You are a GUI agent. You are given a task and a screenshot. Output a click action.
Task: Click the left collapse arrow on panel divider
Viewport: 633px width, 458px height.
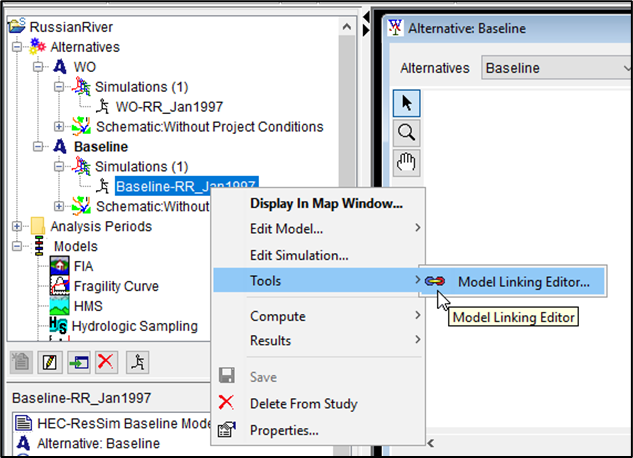pos(366,17)
